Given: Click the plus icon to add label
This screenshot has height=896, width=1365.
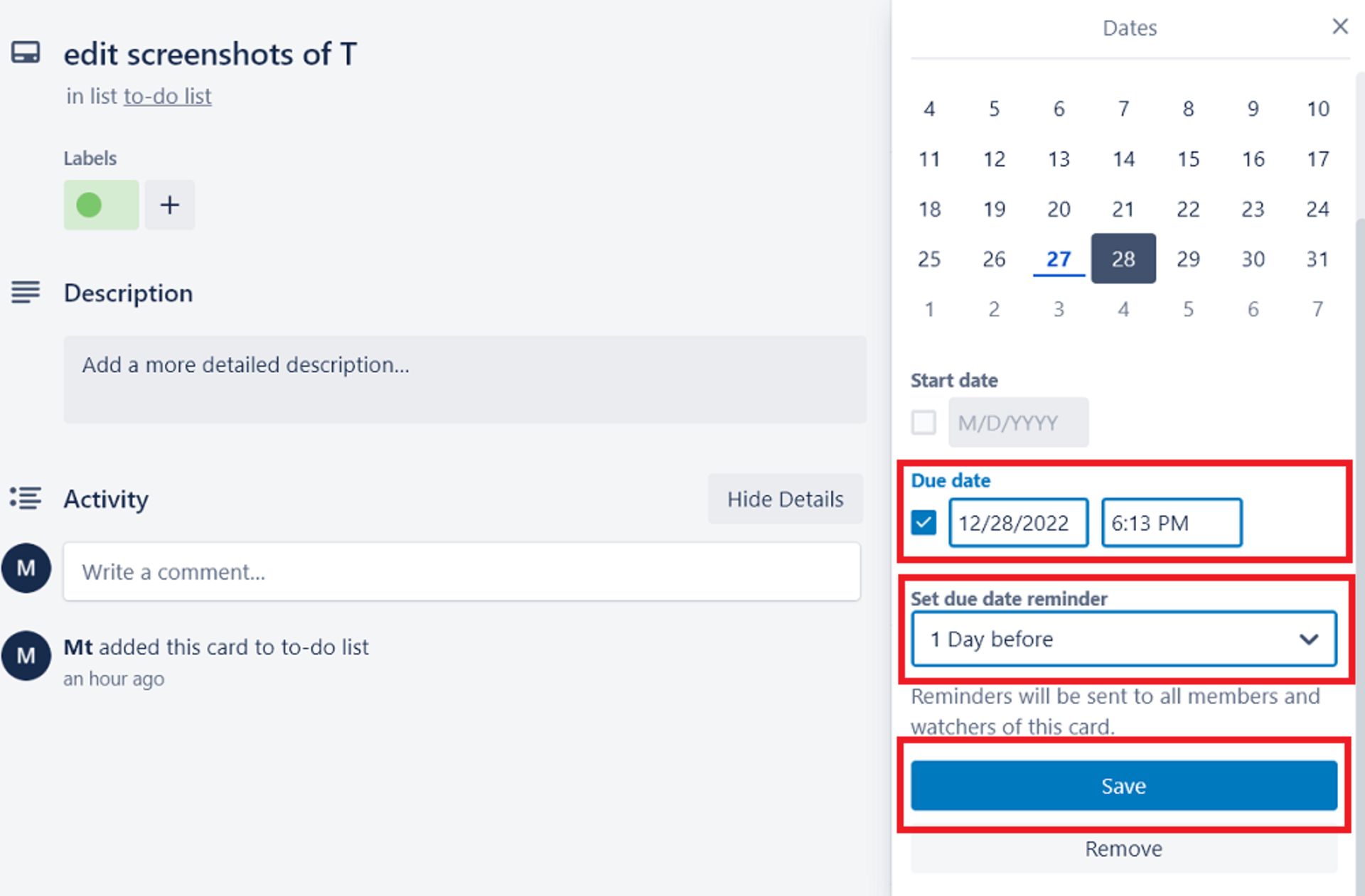Looking at the screenshot, I should tap(169, 205).
